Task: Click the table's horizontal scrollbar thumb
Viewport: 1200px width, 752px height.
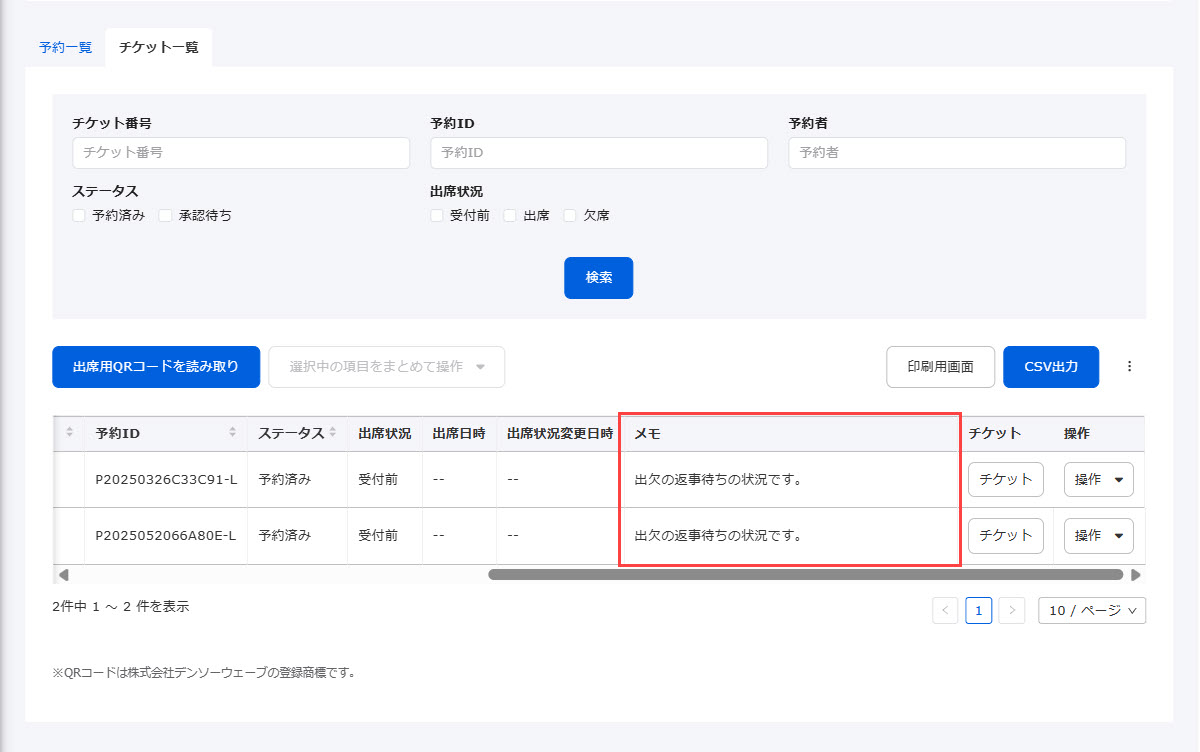Action: click(805, 575)
